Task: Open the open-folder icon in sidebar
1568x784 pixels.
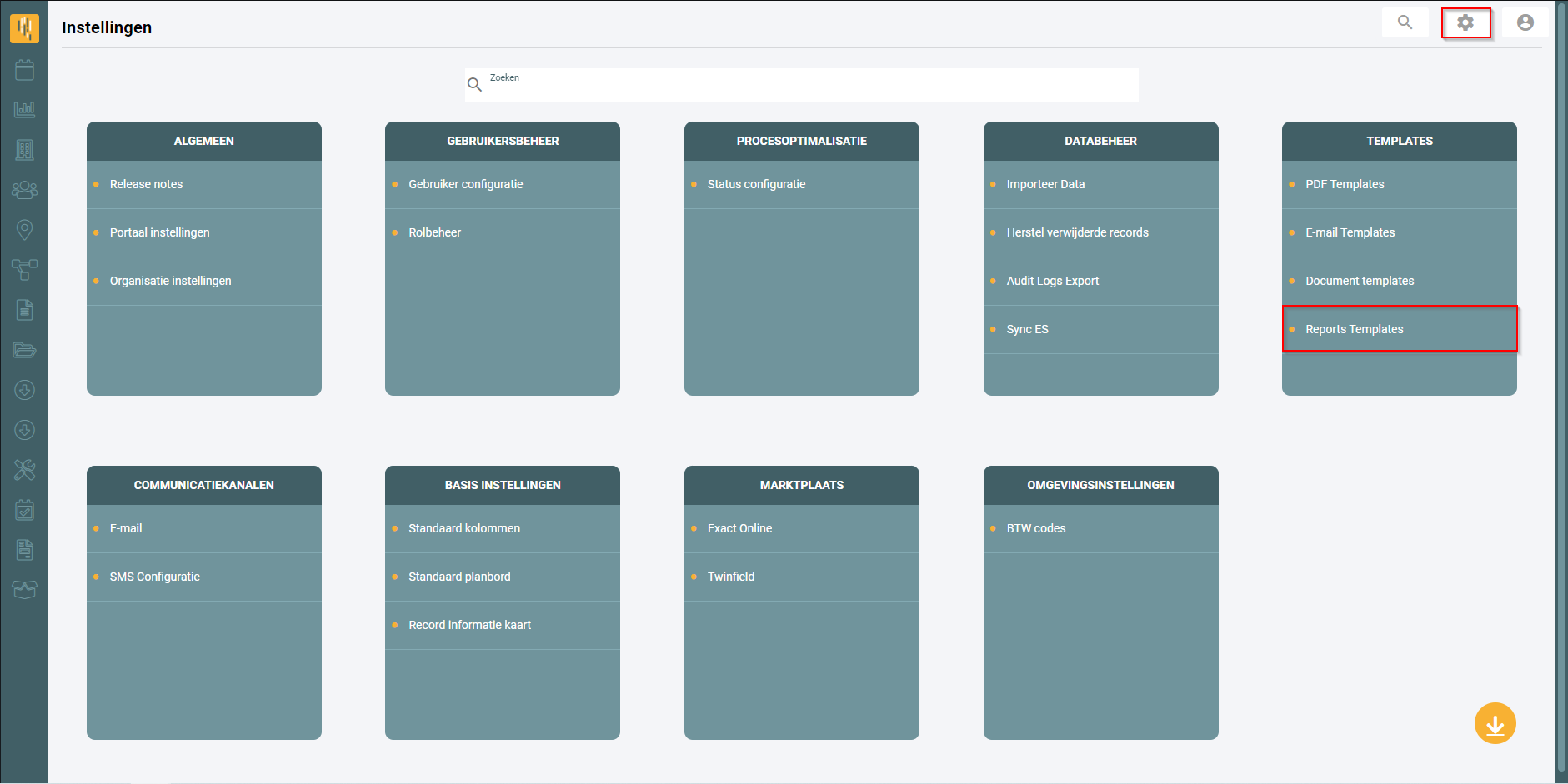Action: coord(24,350)
